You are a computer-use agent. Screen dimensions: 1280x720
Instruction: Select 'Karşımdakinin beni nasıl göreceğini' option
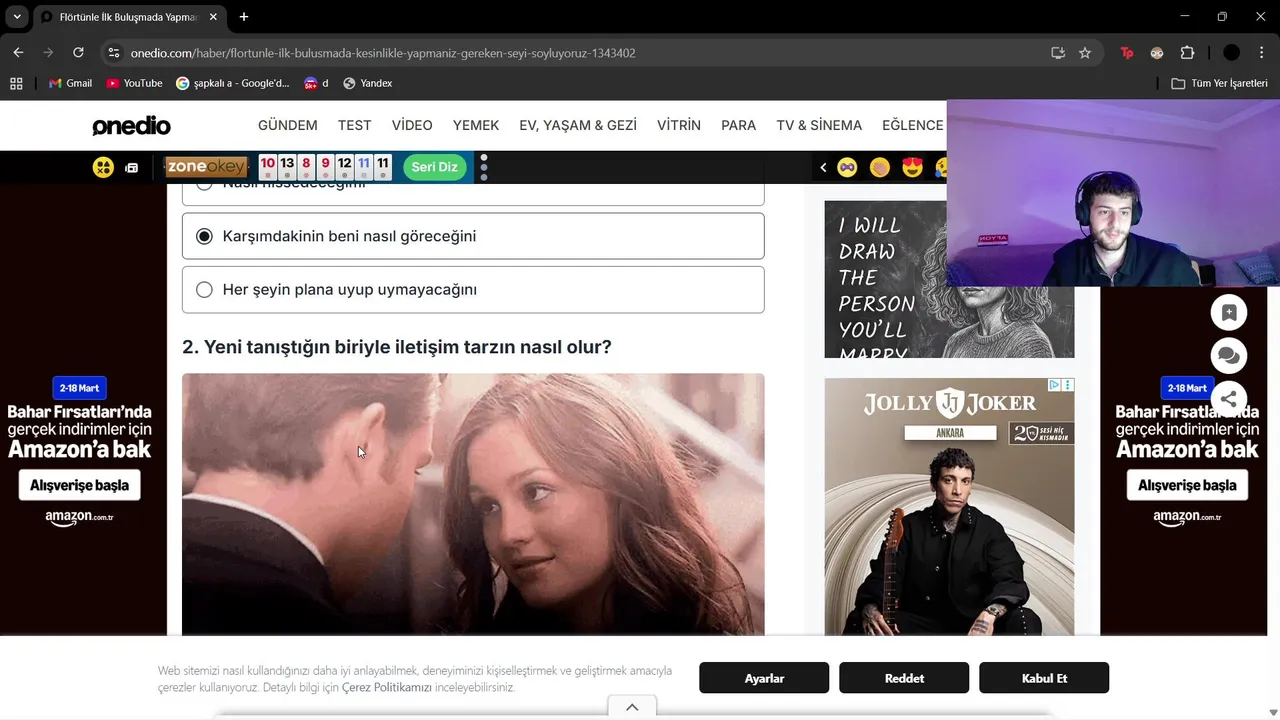(x=473, y=236)
